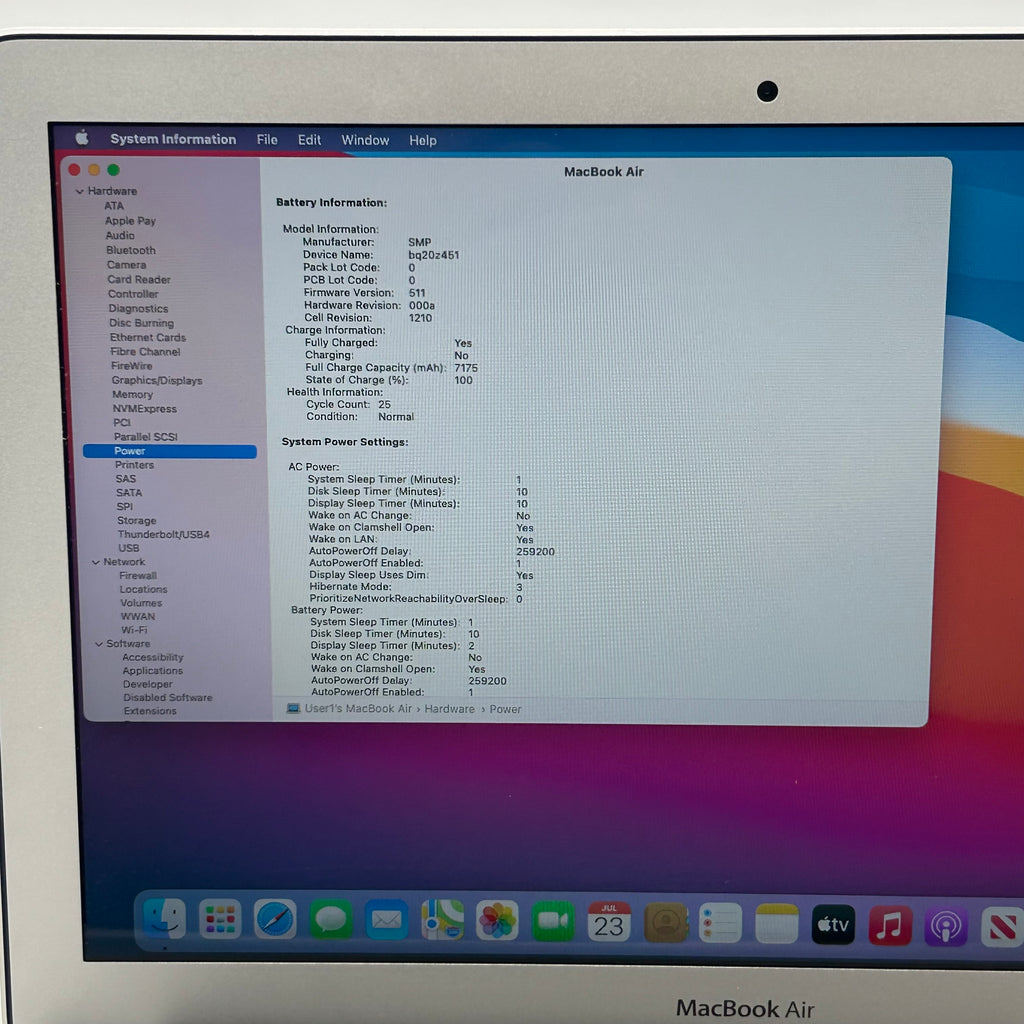This screenshot has height=1024, width=1024.
Task: Open the Mail app in the dock
Action: pos(387,920)
